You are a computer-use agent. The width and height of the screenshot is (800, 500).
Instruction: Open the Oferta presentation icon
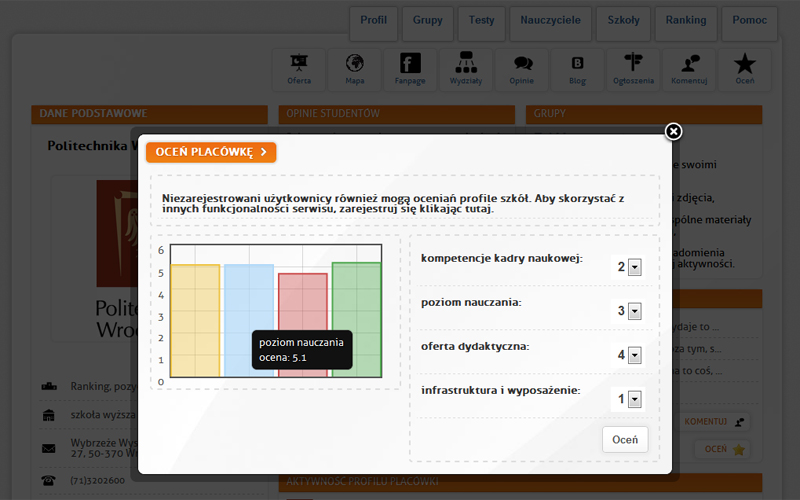click(x=298, y=69)
